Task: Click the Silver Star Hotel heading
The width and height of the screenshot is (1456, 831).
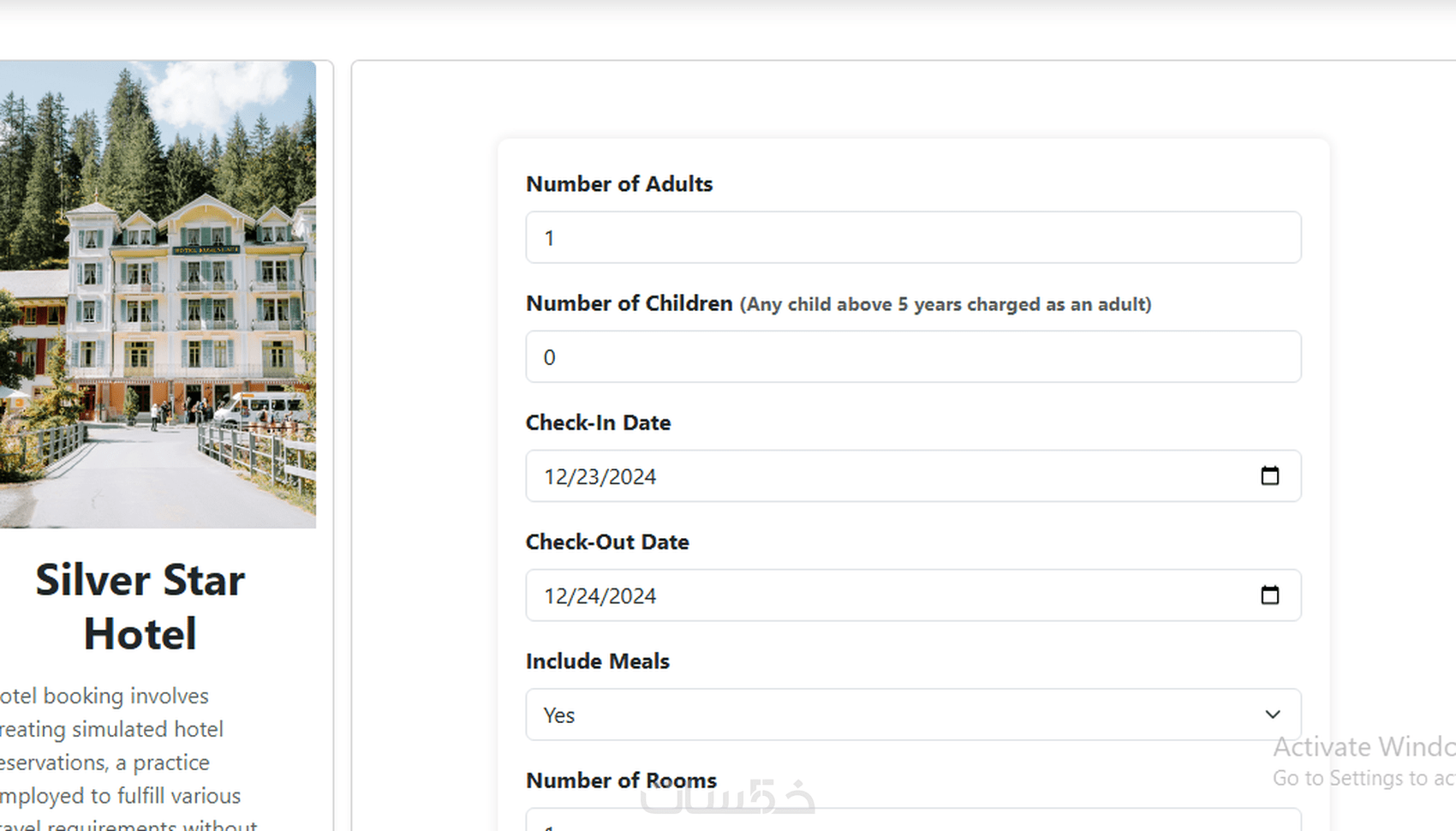Action: coord(140,607)
